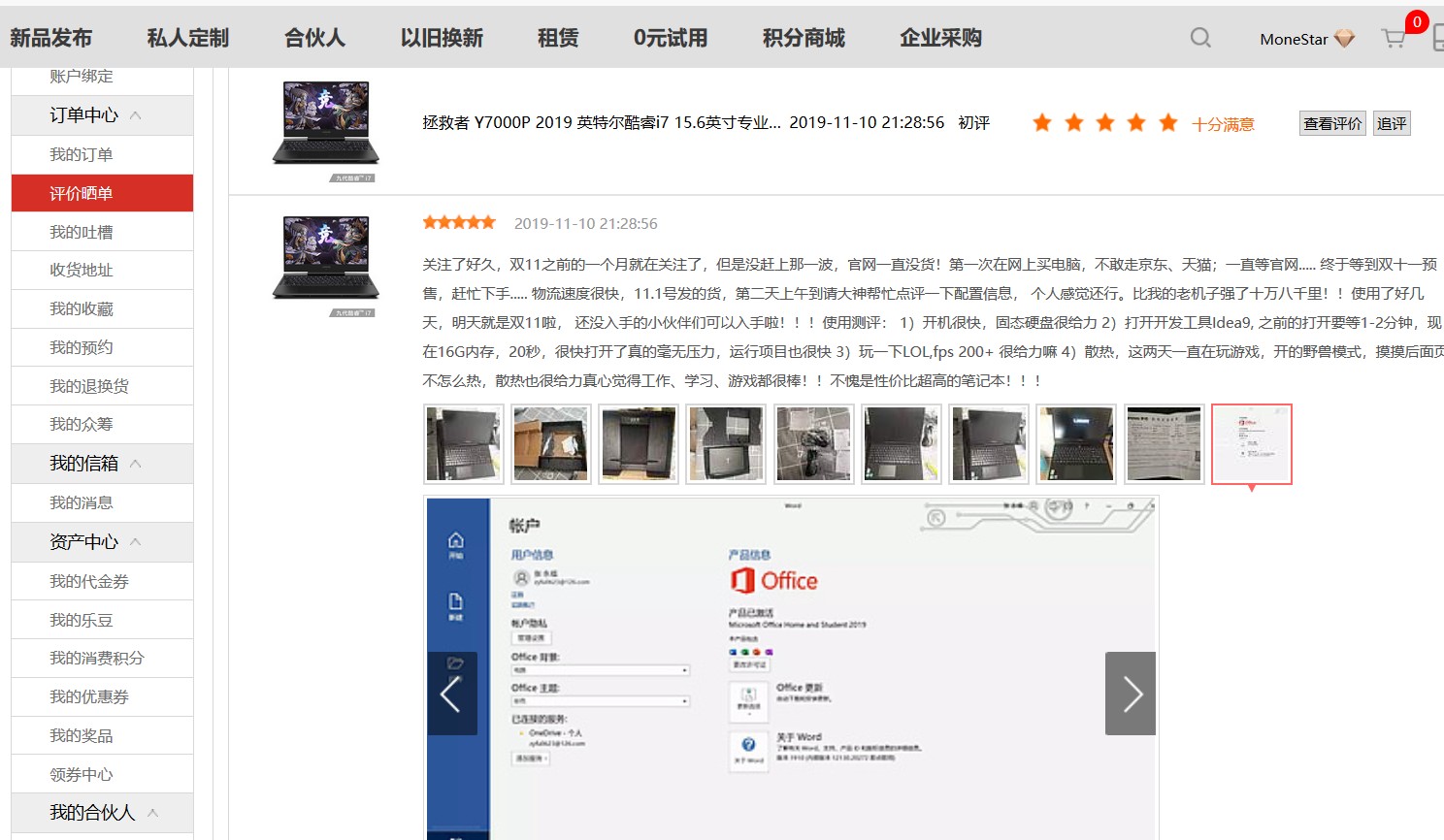Image resolution: width=1444 pixels, height=840 pixels.
Task: Open 积分商城 navigation item
Action: 804,38
